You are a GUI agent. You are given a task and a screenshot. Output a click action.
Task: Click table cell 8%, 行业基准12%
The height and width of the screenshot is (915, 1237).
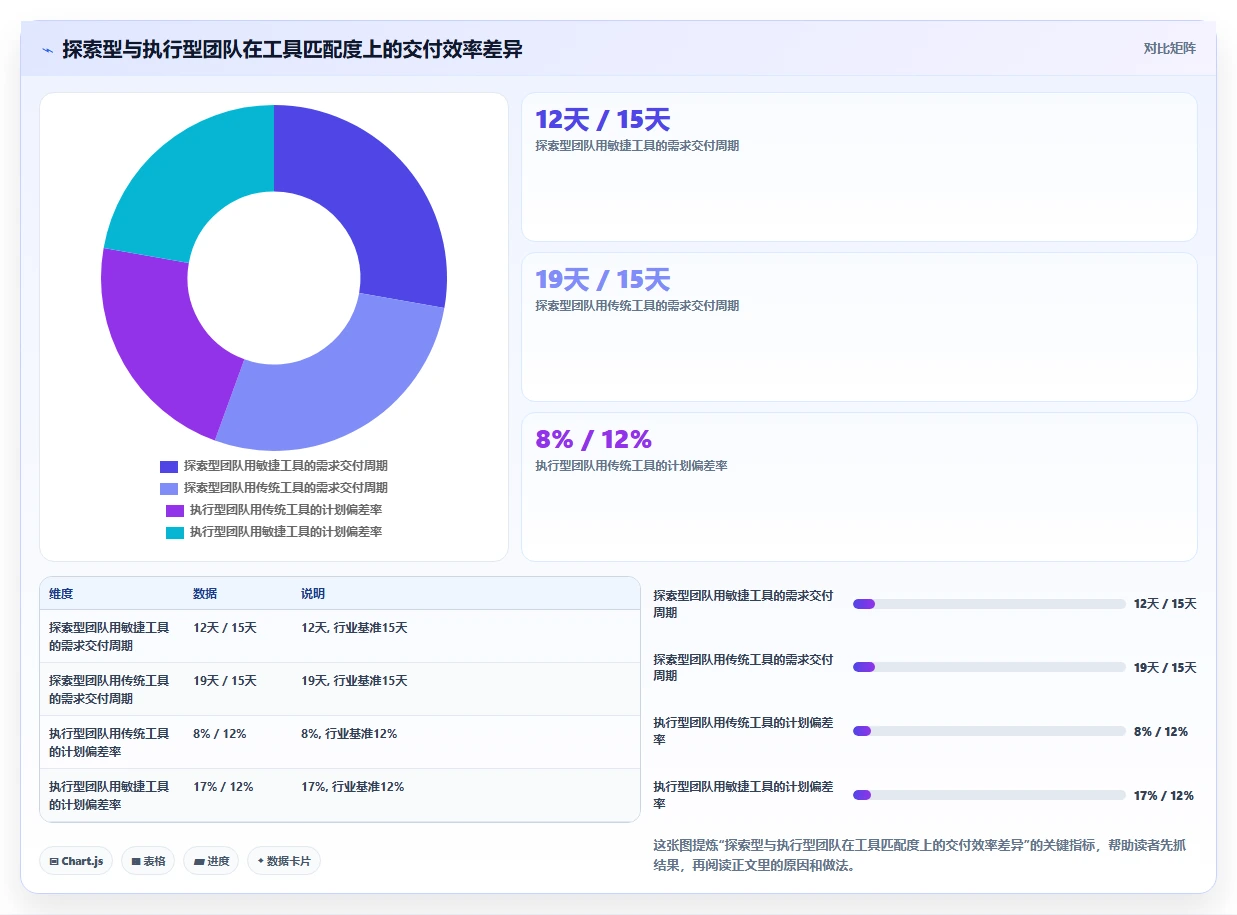[x=349, y=734]
